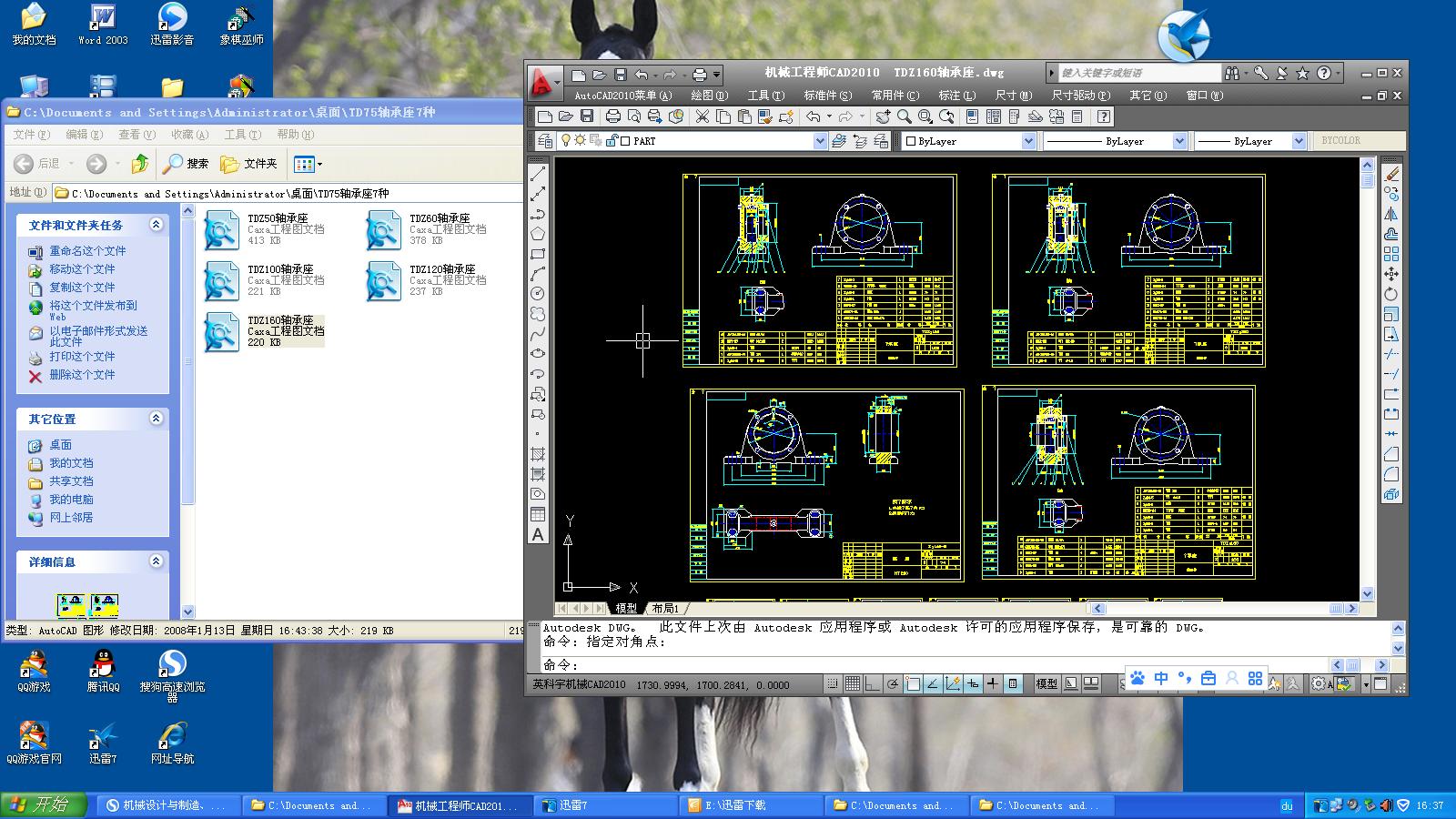The width and height of the screenshot is (1456, 819).
Task: Open the PART layer dropdown
Action: point(820,141)
